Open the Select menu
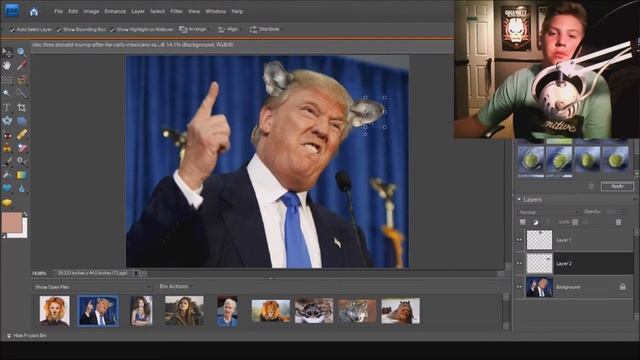 click(157, 11)
